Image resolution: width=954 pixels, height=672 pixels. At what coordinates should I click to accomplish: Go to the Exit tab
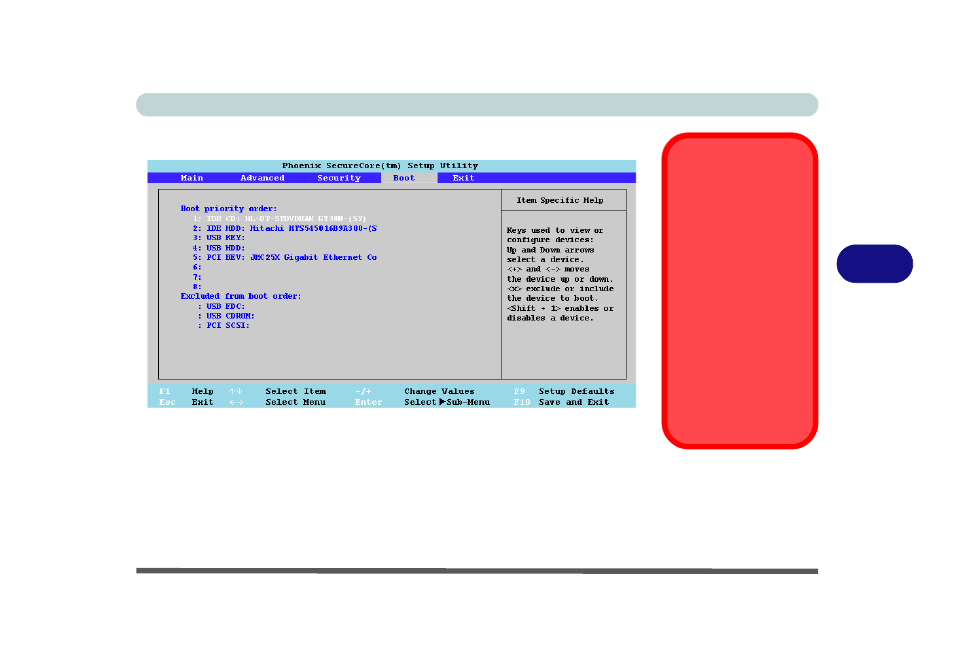[x=463, y=178]
